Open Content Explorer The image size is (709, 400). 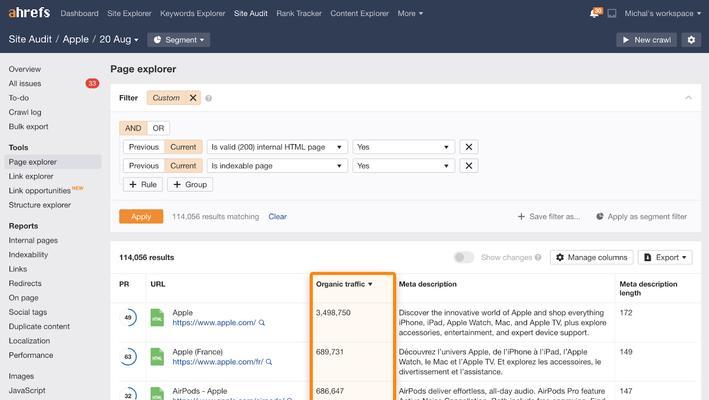[x=359, y=14]
